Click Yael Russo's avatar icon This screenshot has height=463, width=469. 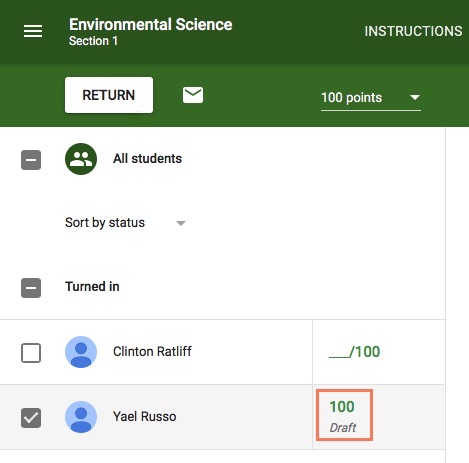pos(81,417)
